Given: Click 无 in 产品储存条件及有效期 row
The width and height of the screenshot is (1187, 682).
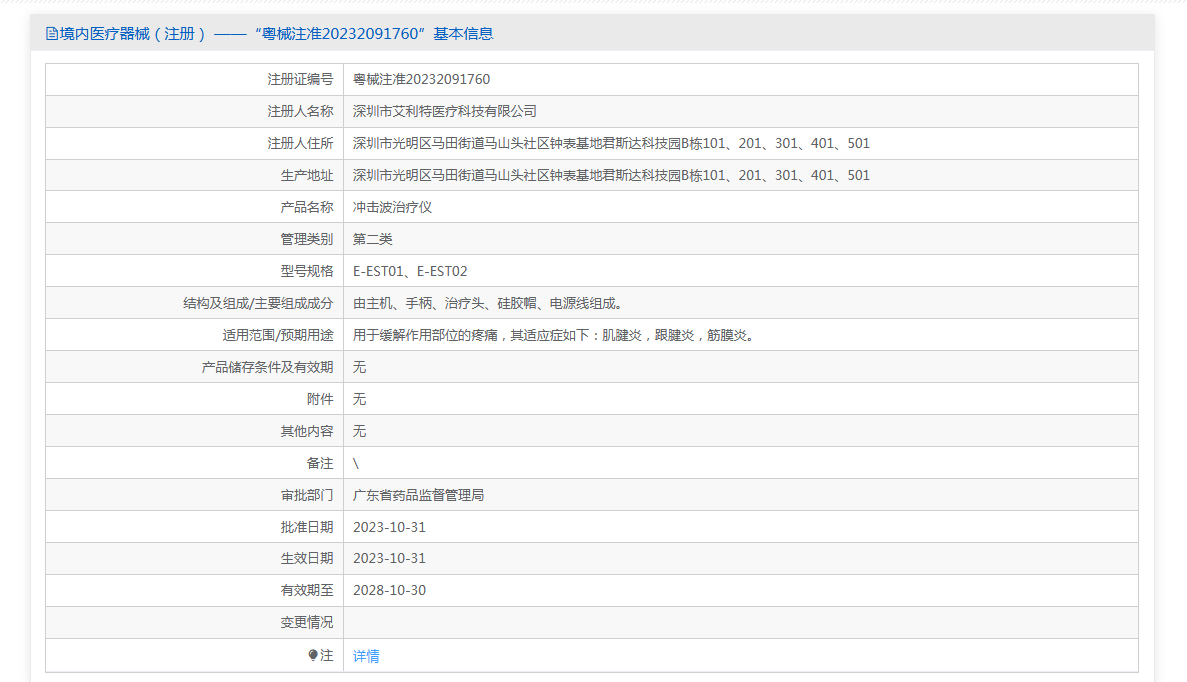Looking at the screenshot, I should point(360,367).
